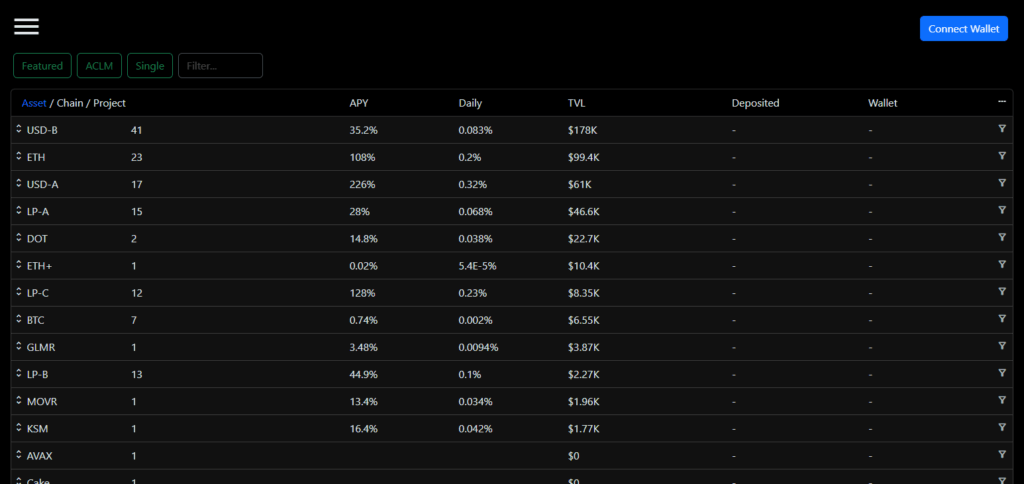Open the hamburger menu
Viewport: 1024px width, 484px height.
point(27,26)
